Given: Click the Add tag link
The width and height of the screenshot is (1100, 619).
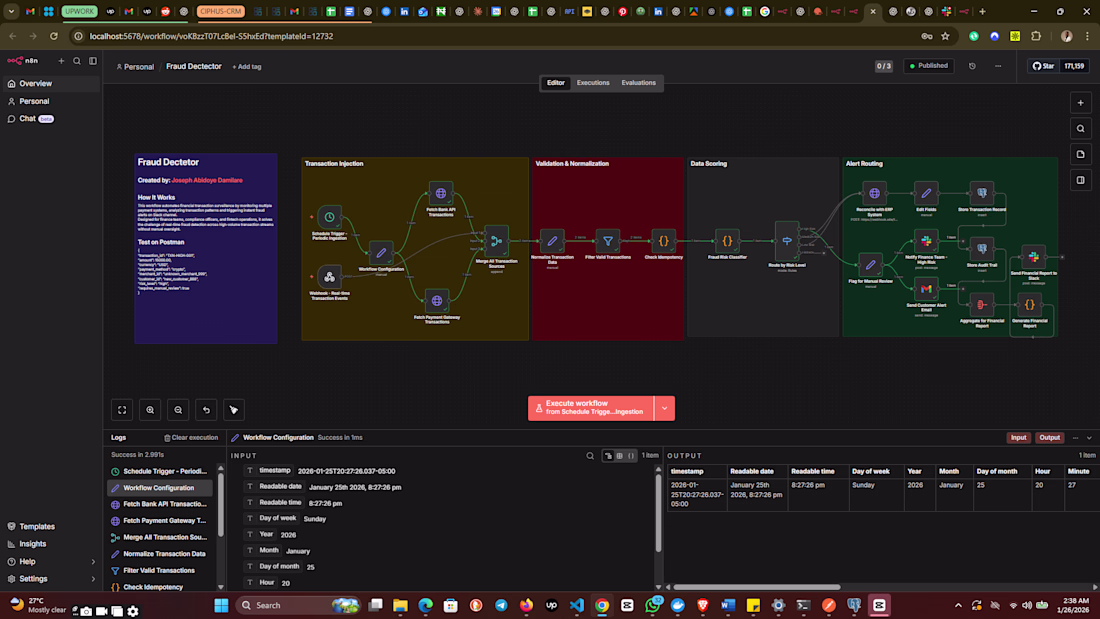Looking at the screenshot, I should 246,67.
